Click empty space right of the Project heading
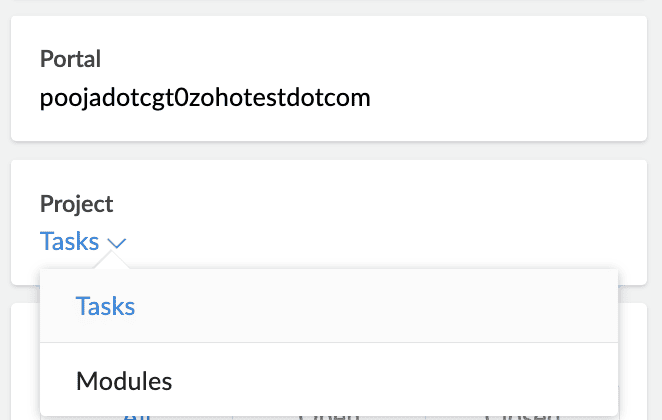 400,204
